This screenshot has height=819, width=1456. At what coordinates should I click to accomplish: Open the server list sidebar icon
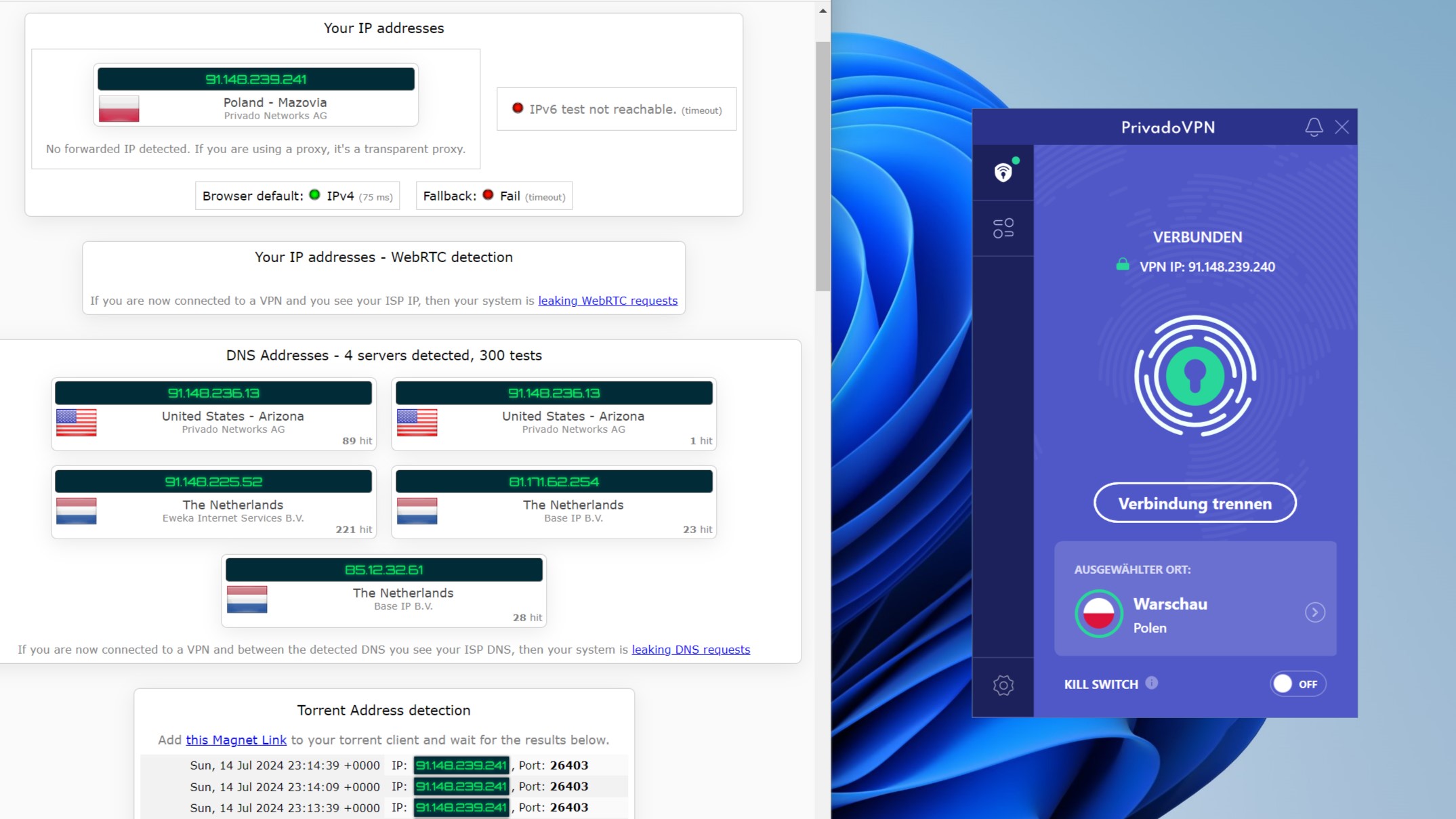[1003, 228]
